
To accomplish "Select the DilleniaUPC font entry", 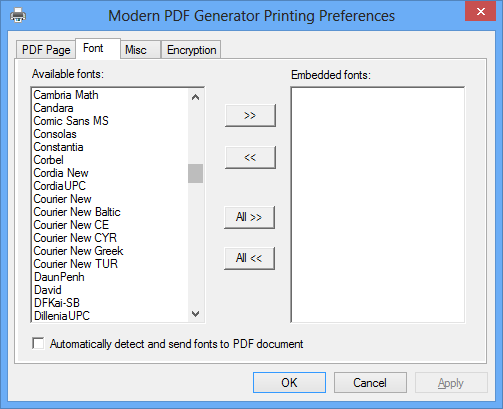I will click(x=62, y=316).
